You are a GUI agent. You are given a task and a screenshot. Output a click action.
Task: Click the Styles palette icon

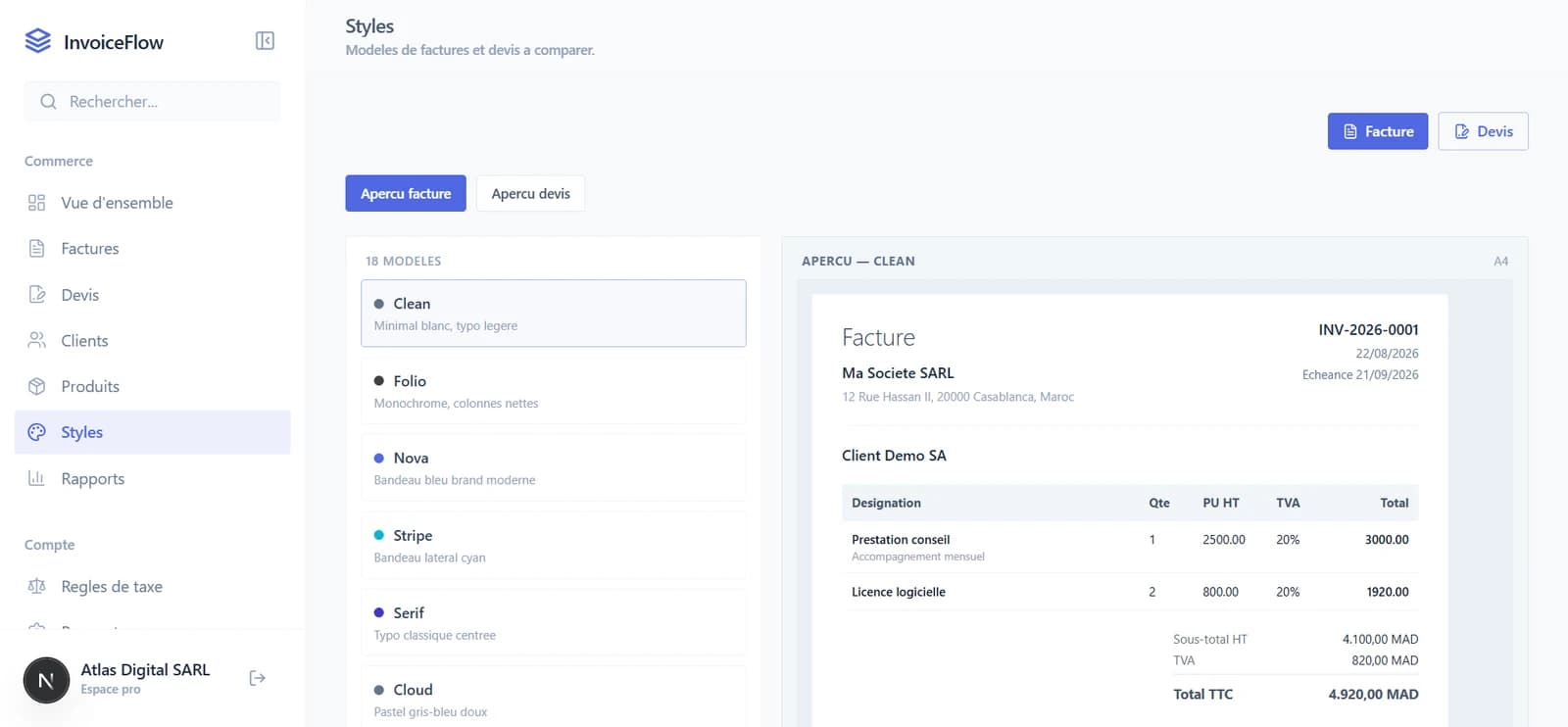(x=37, y=432)
